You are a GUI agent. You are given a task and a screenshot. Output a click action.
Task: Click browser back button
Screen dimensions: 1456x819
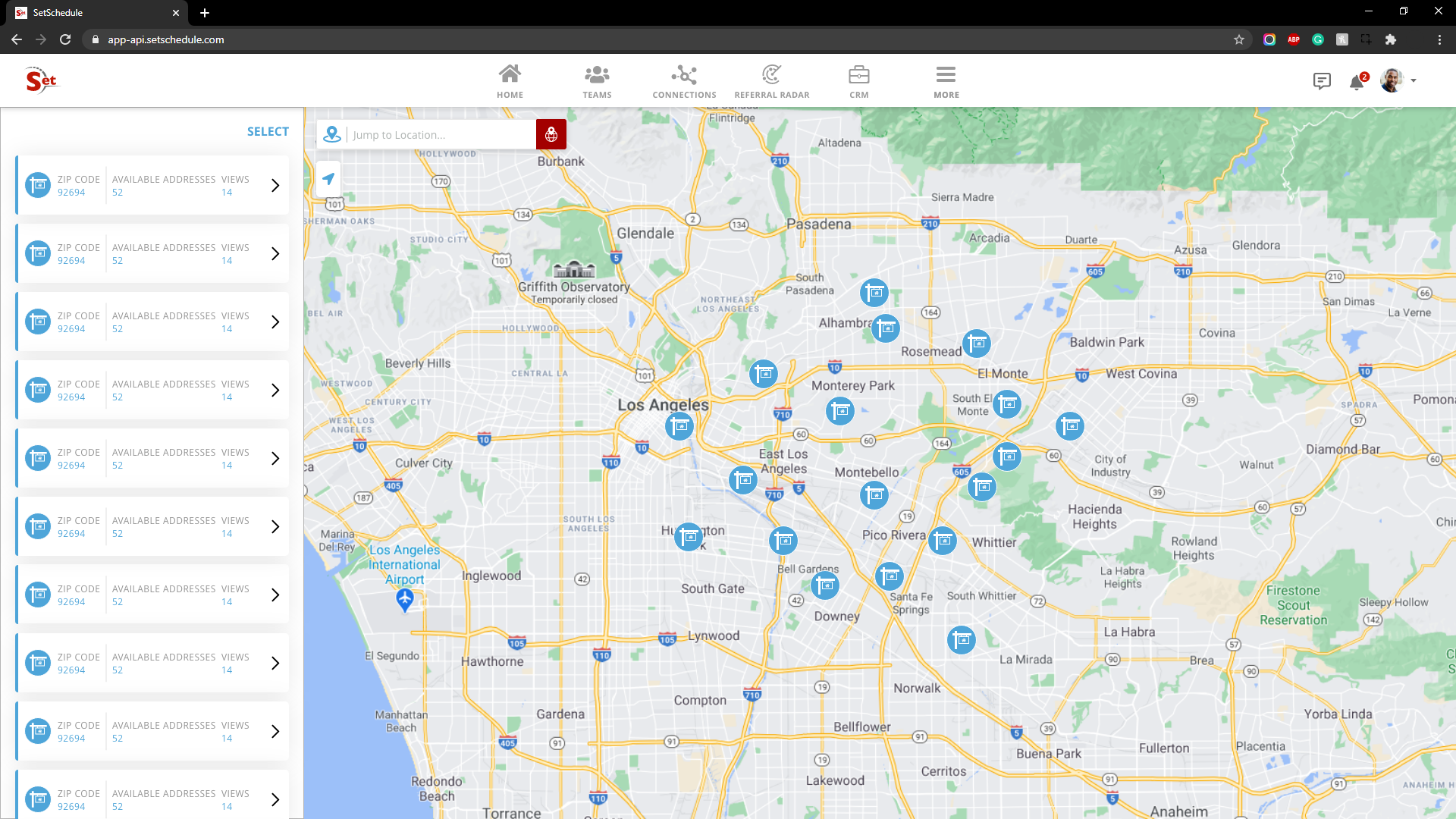(17, 39)
